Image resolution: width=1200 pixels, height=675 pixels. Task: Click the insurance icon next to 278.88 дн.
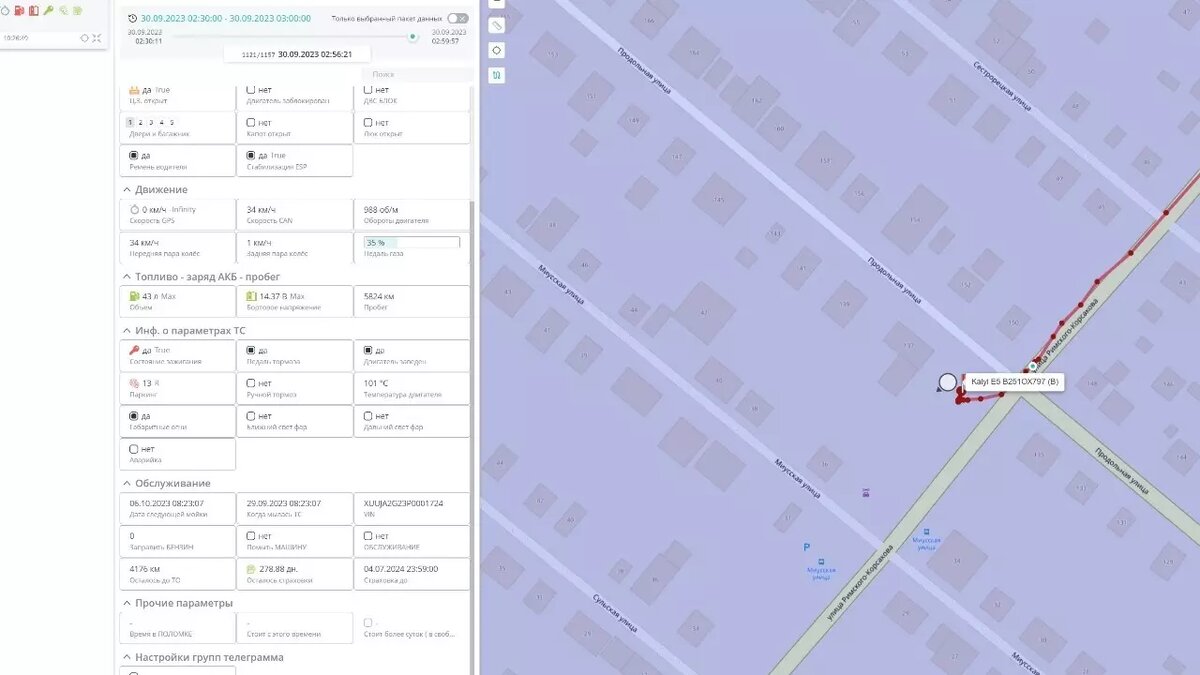(252, 569)
